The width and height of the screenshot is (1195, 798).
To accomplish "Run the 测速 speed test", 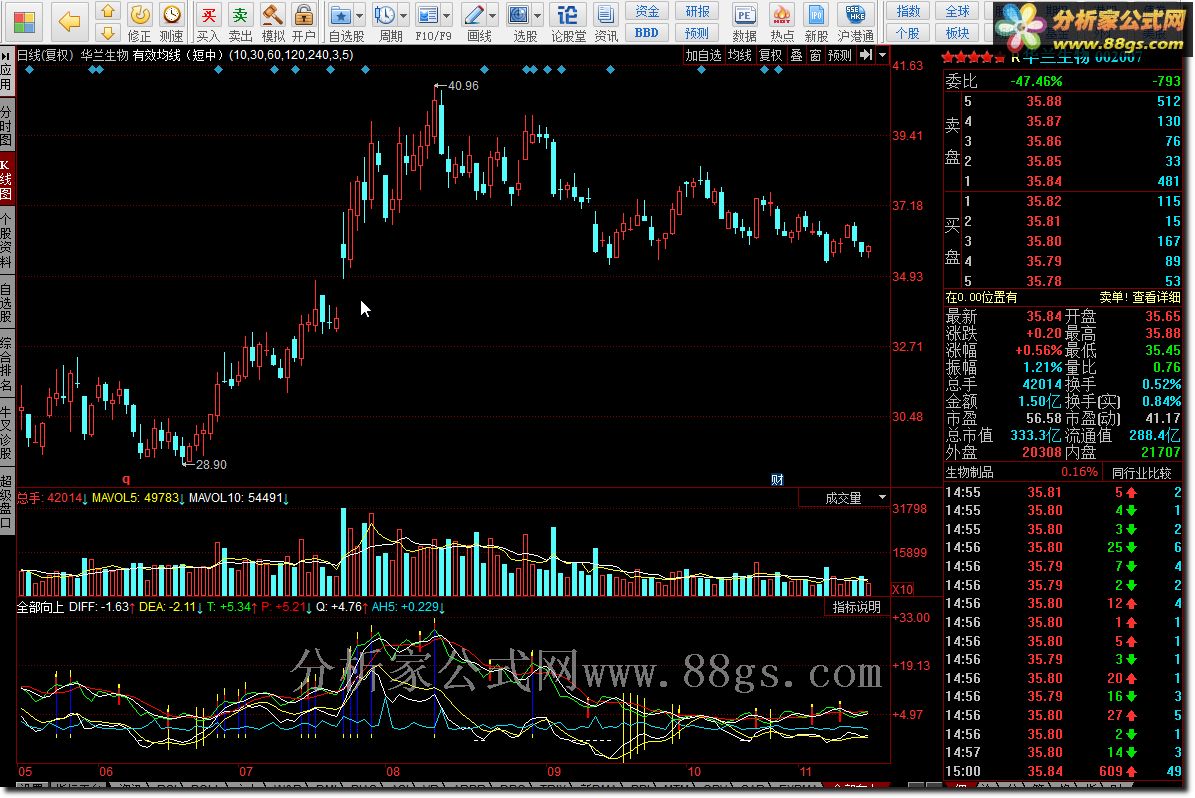I will click(x=171, y=23).
